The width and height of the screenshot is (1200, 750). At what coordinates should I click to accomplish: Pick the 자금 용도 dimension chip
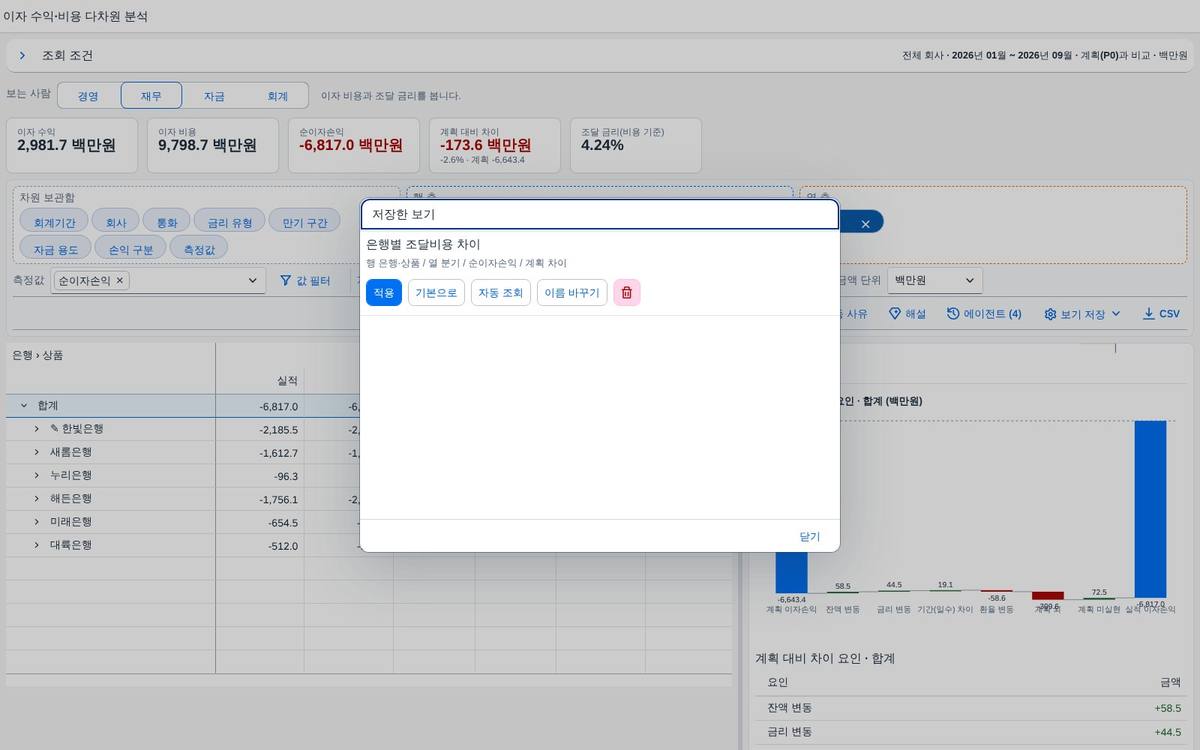click(x=56, y=248)
